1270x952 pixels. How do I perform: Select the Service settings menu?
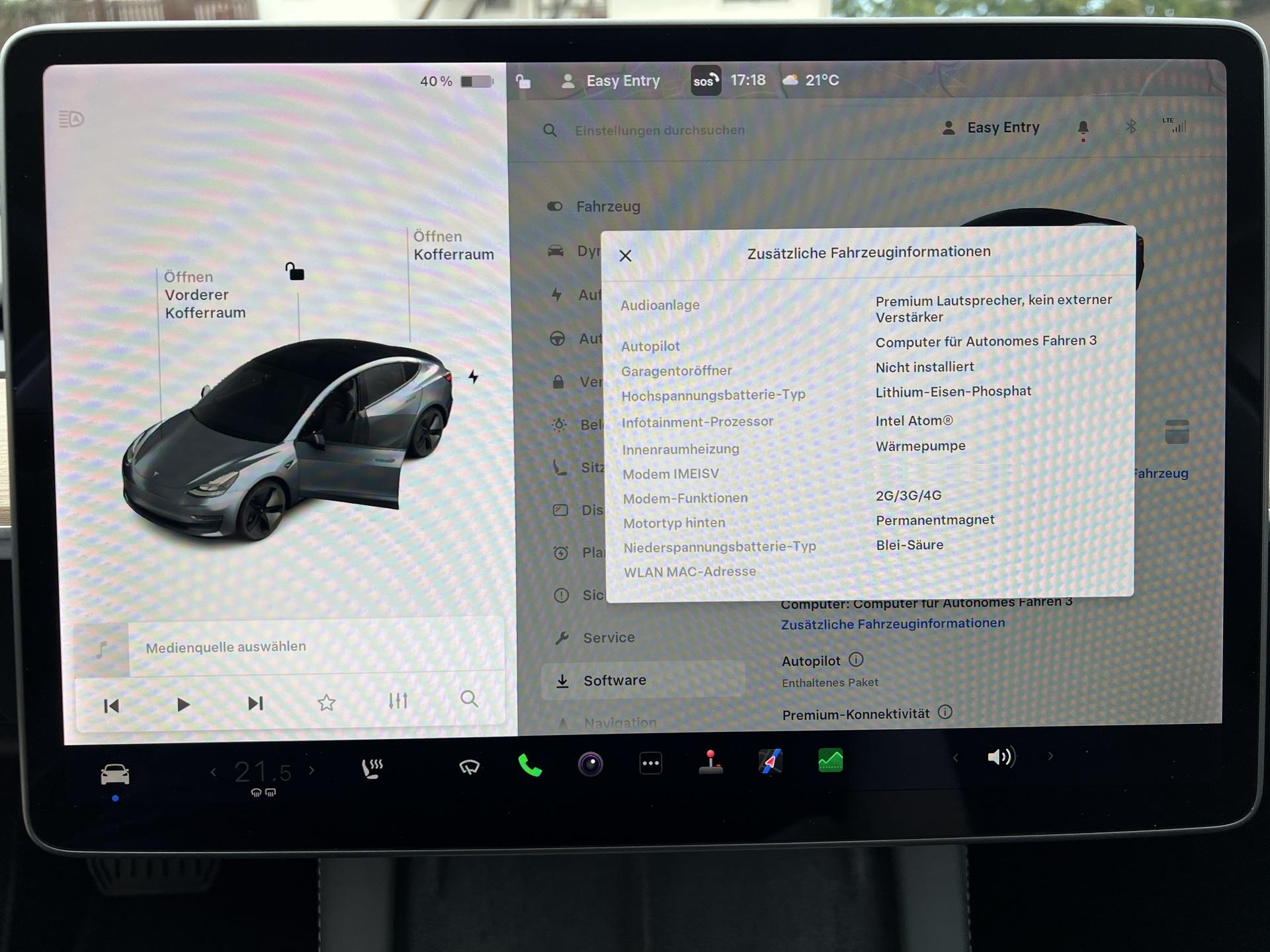(x=595, y=638)
